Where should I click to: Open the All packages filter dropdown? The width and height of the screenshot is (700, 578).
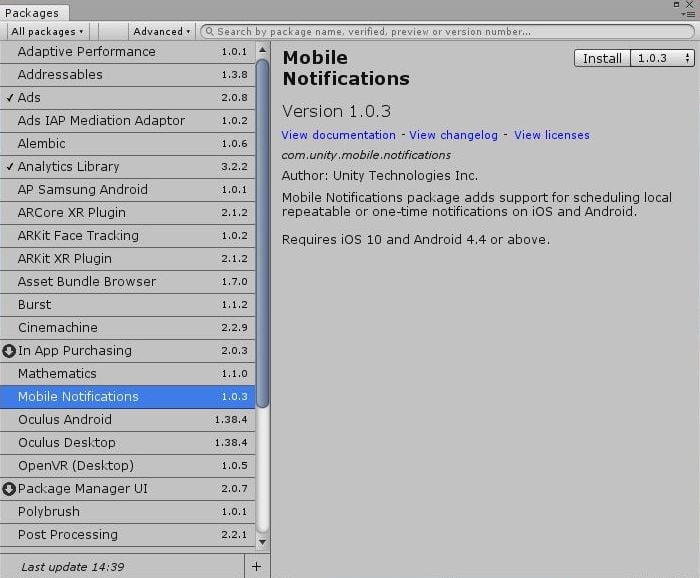(47, 32)
